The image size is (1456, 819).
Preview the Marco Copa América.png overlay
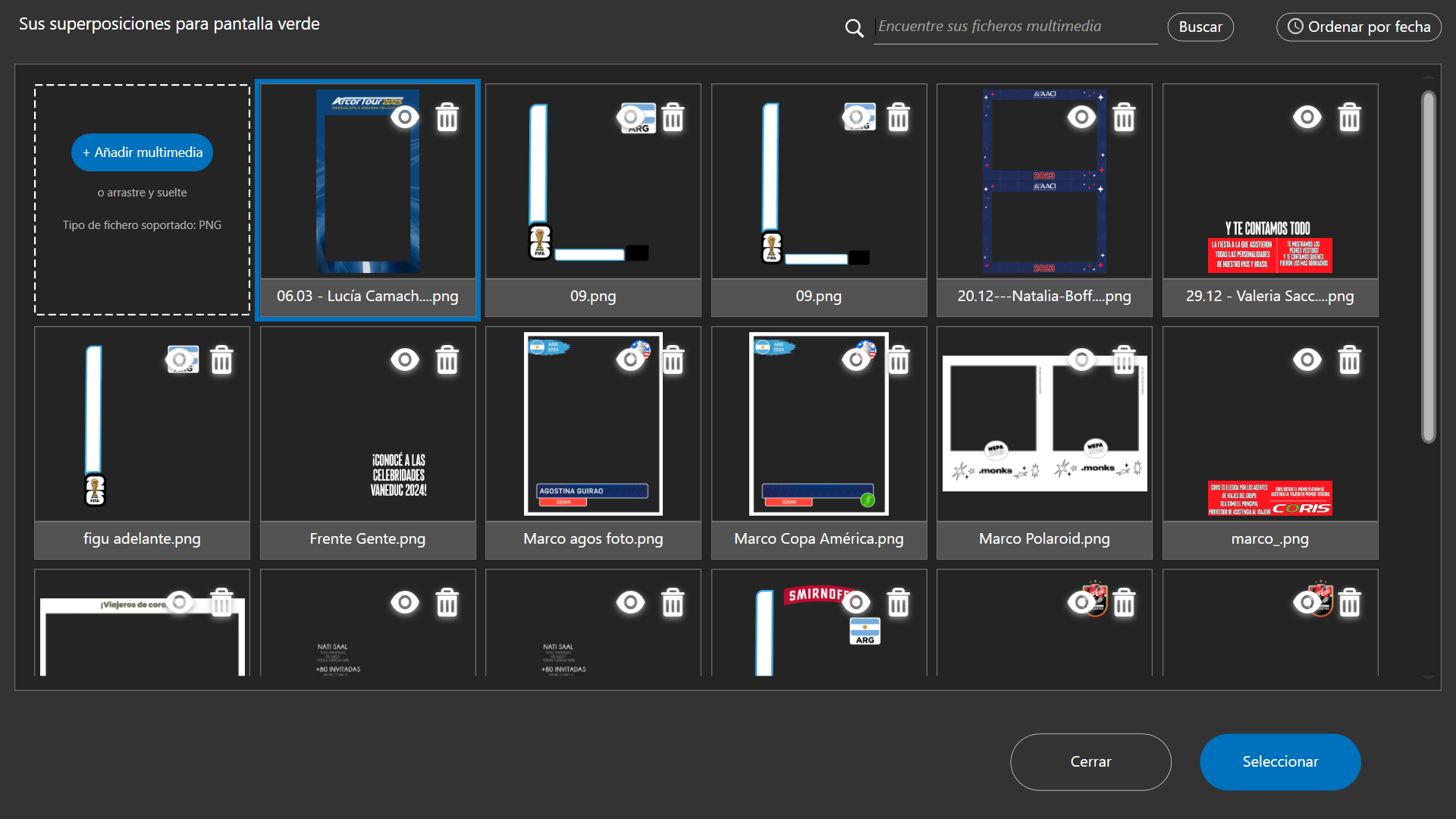click(856, 360)
